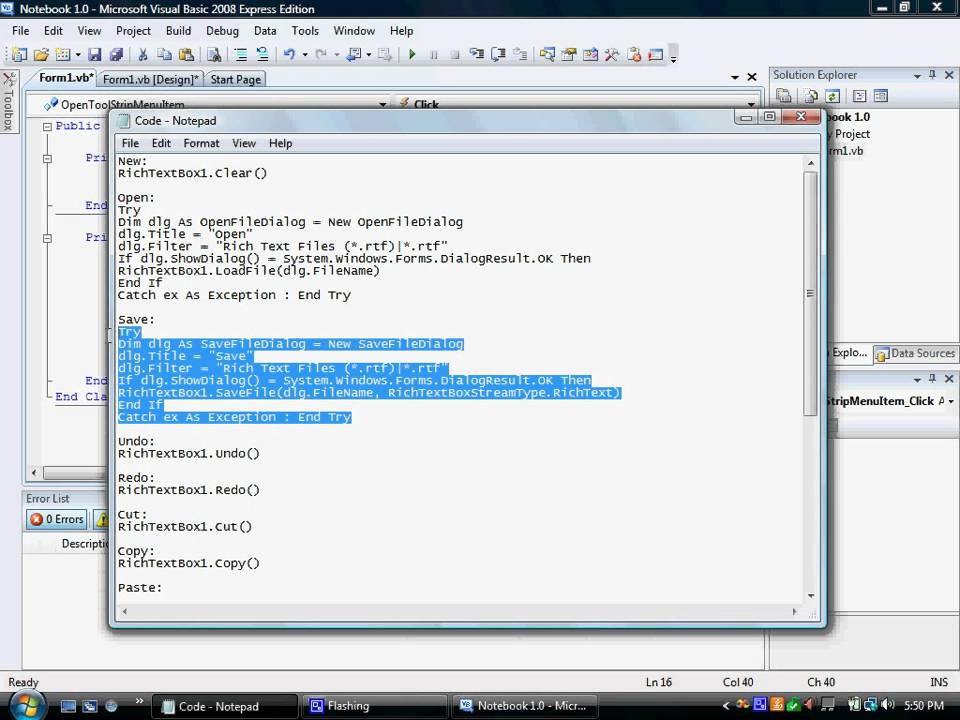The width and height of the screenshot is (960, 720).
Task: Open the Toolbox side panel tab
Action: (x=9, y=102)
